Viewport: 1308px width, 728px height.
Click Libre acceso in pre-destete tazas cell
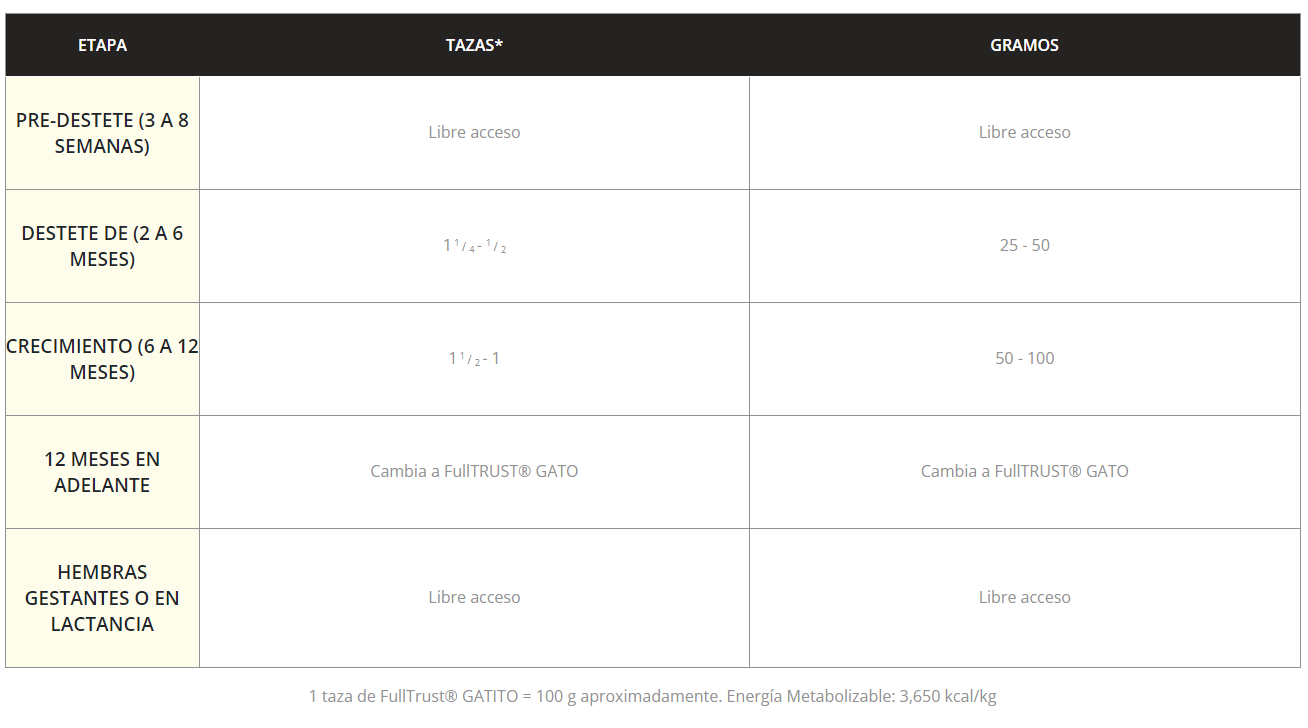pos(474,132)
